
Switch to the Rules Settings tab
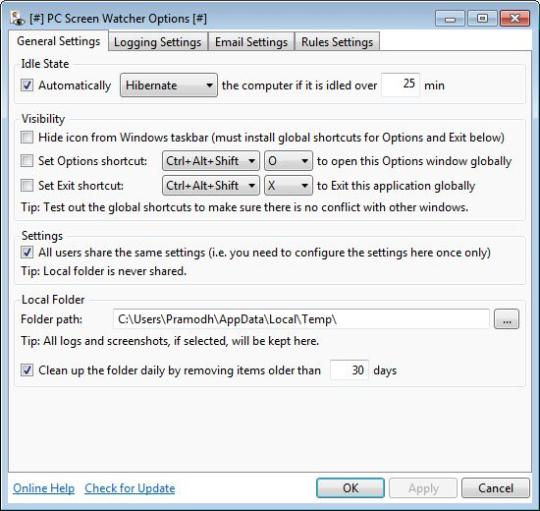coord(337,42)
